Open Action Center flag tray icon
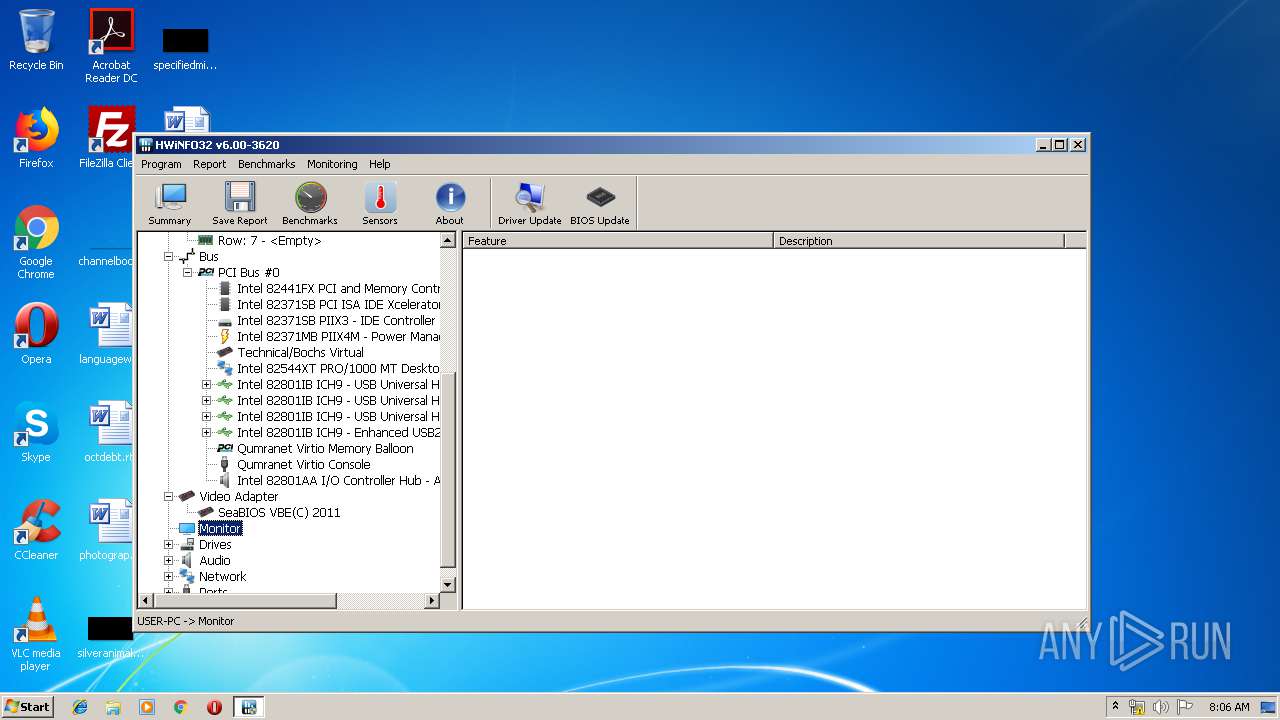This screenshot has width=1280, height=720. (x=1184, y=707)
